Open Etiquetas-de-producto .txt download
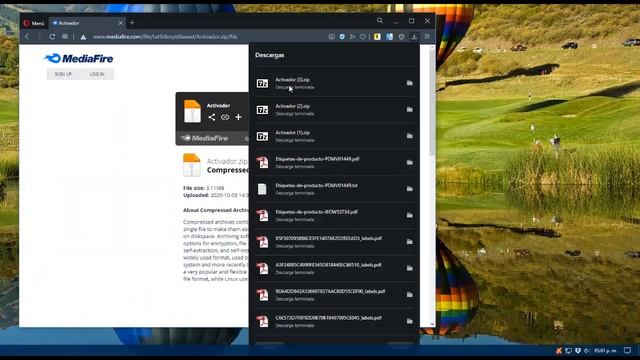Viewport: 640px width, 360px height. (334, 189)
